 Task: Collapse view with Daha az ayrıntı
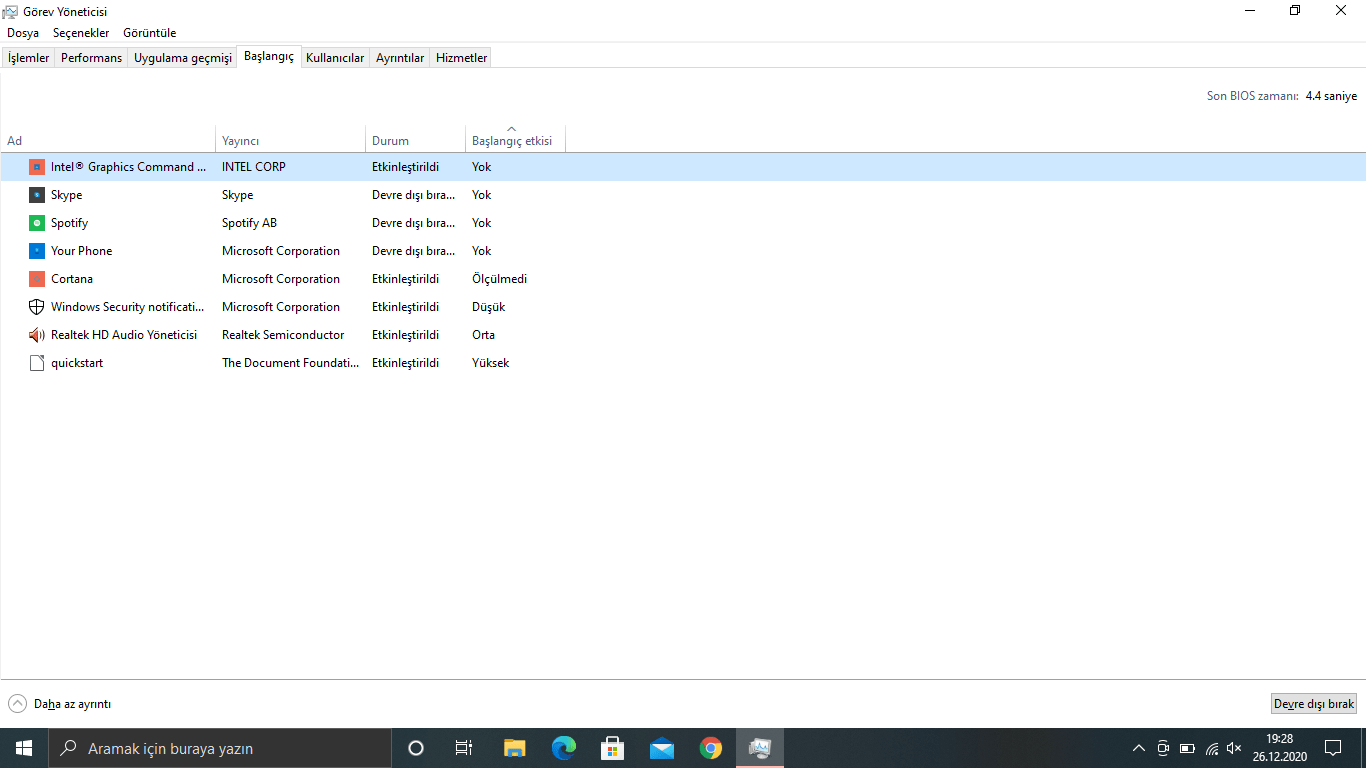click(x=60, y=704)
